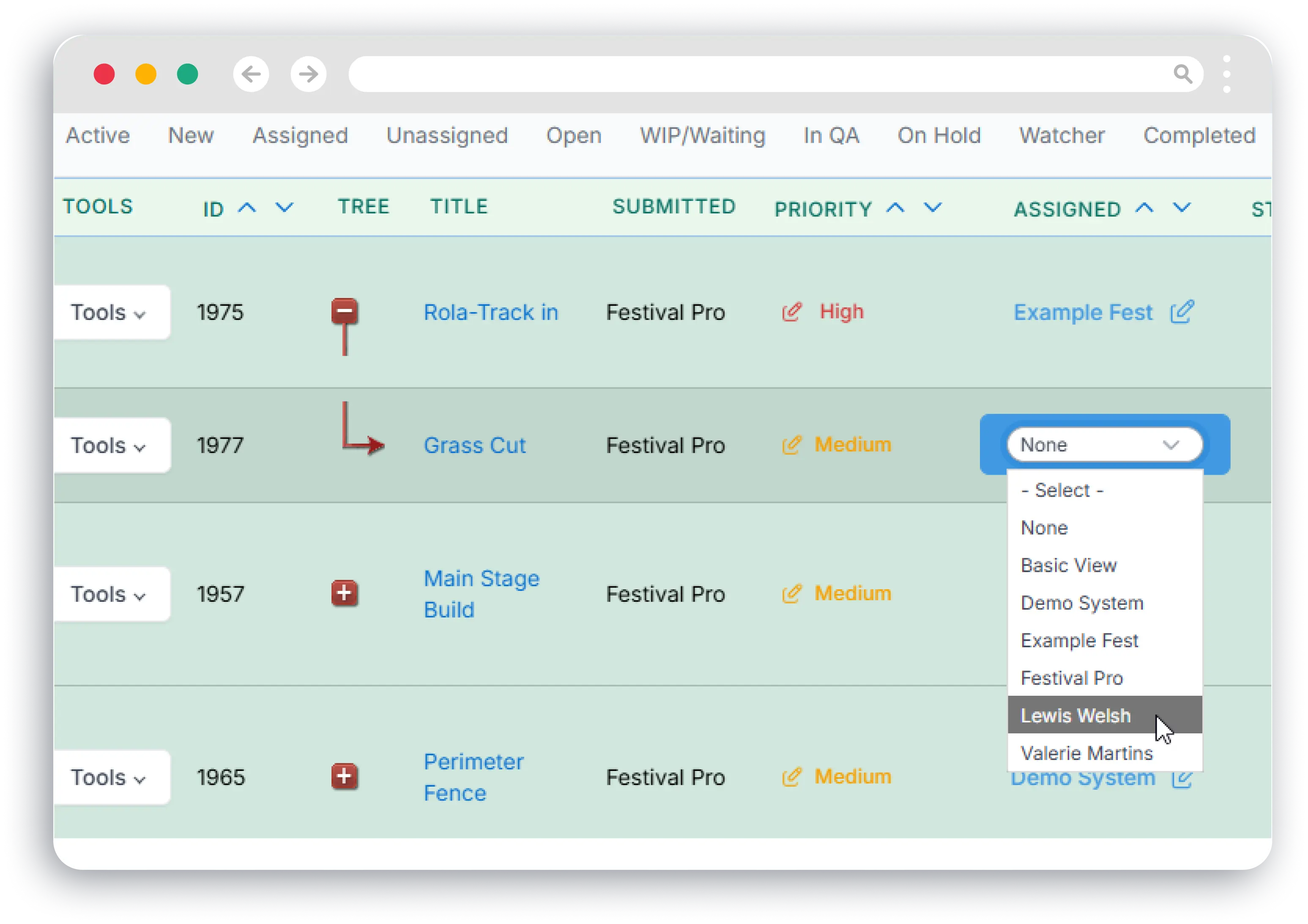Expand Perimeter Fence row via plus icon
Viewport: 1308px width, 924px height.
pos(345,776)
